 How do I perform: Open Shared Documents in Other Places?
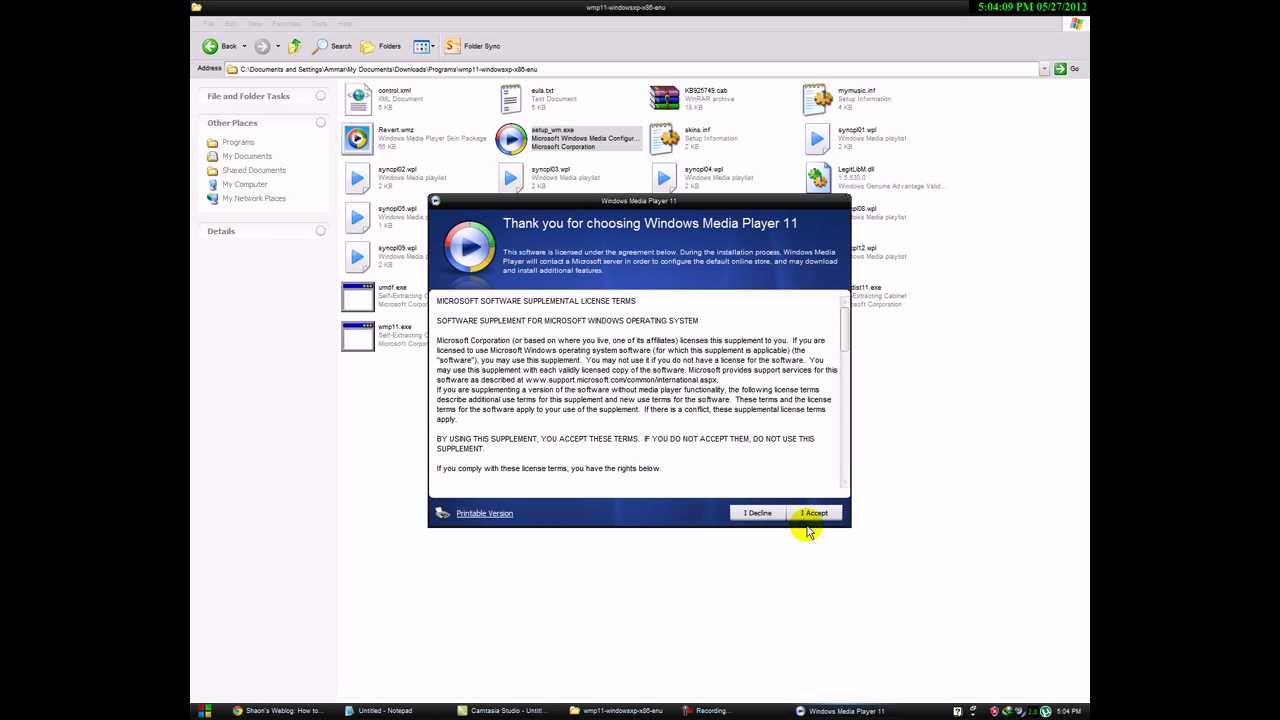click(x=254, y=170)
